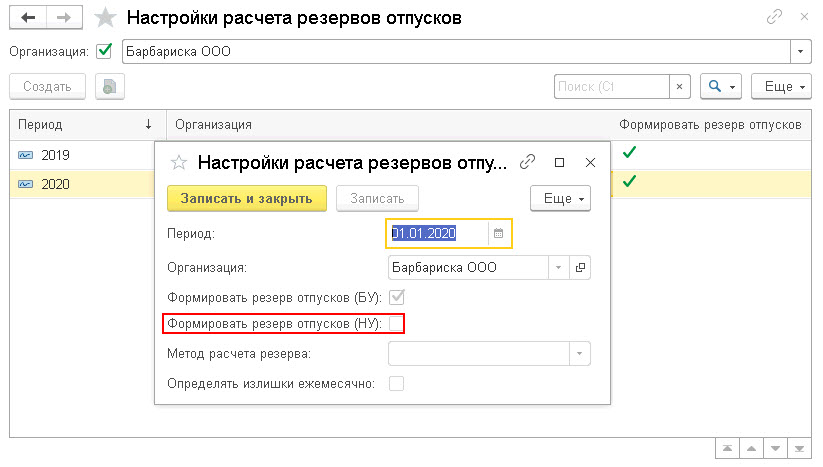Viewport: 823px width, 467px height.
Task: Click the Записать и закрыть button
Action: click(247, 198)
